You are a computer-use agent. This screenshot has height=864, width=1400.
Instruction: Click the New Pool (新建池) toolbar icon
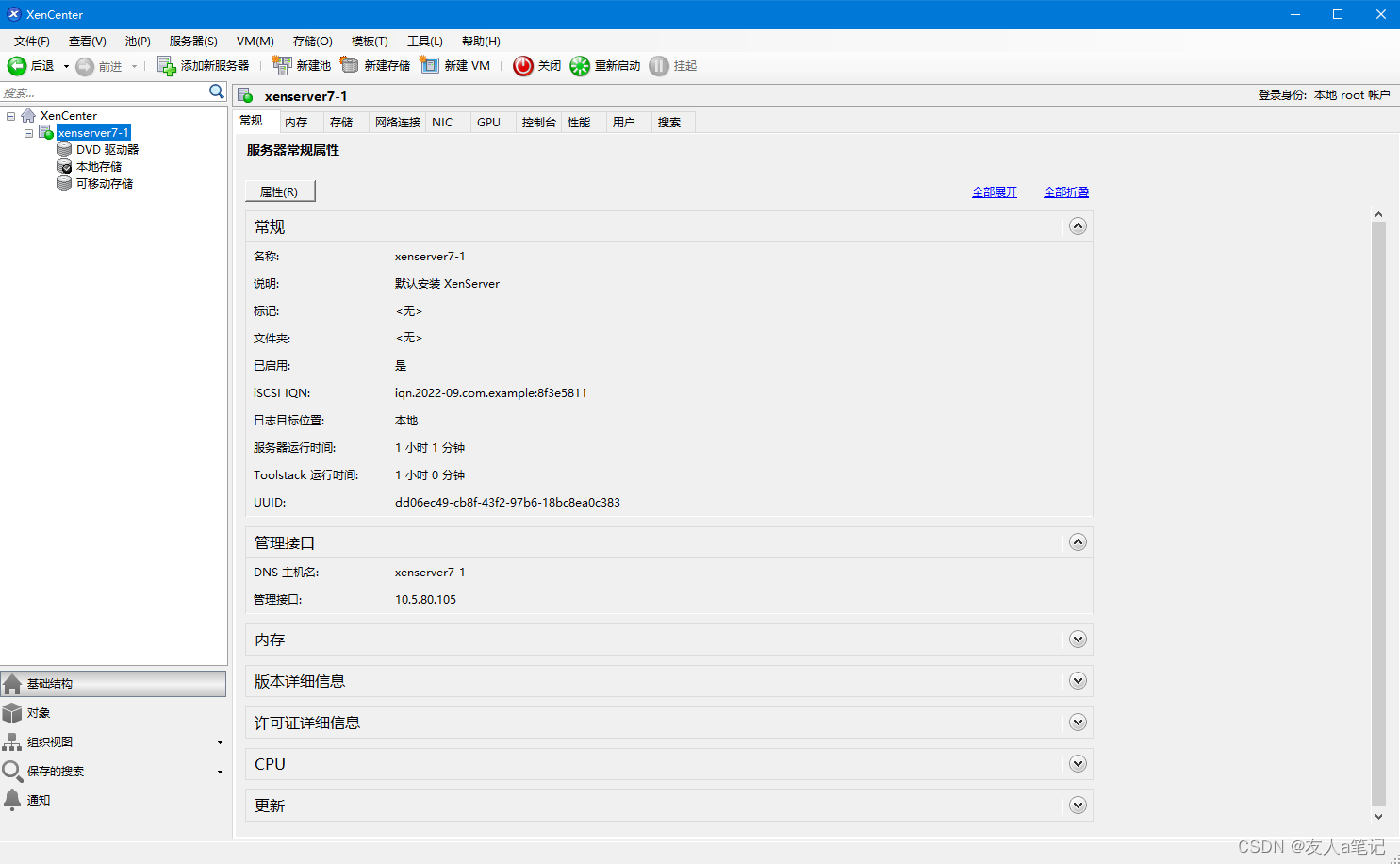coord(282,65)
